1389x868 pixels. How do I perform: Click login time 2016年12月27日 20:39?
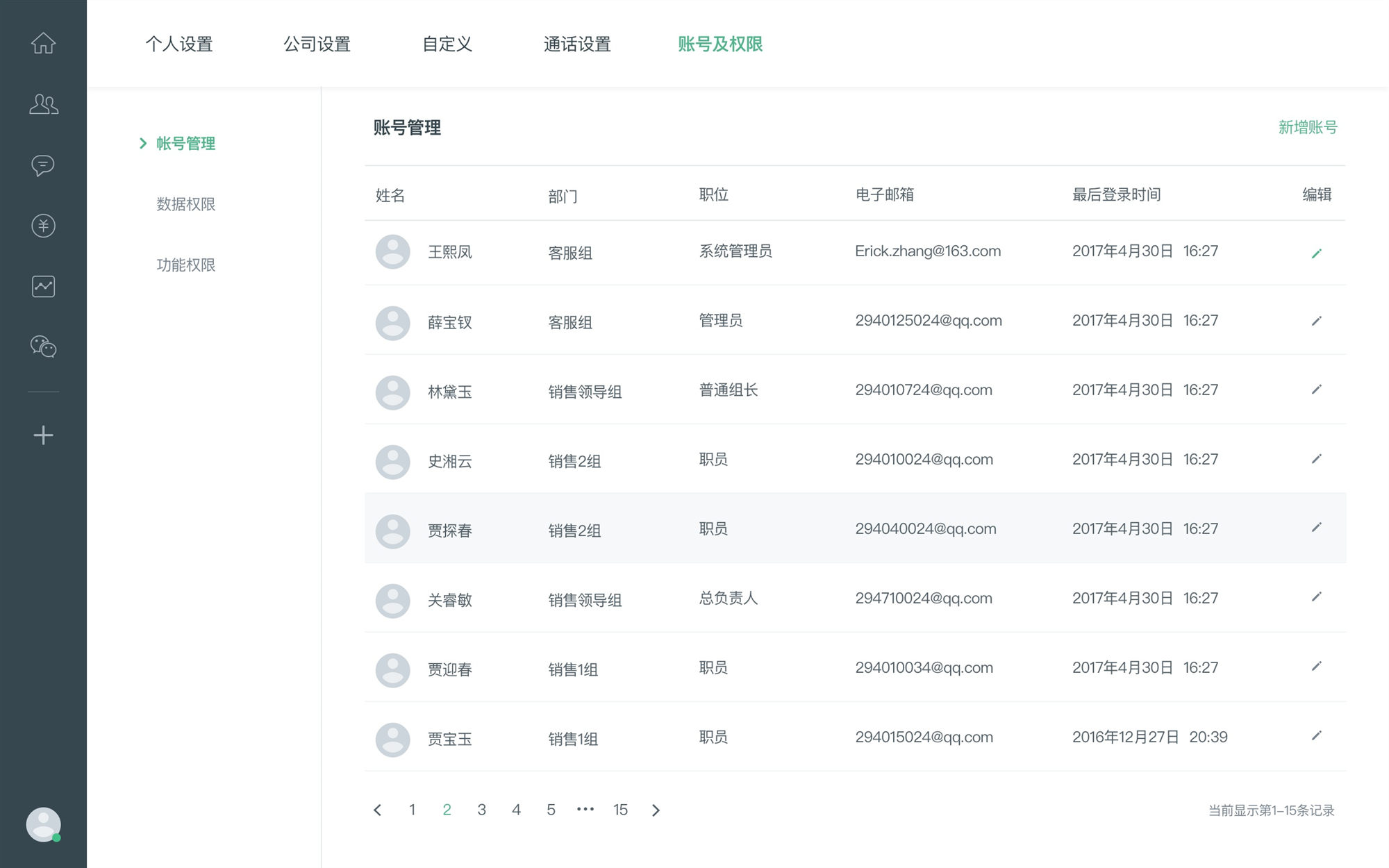(x=1149, y=737)
